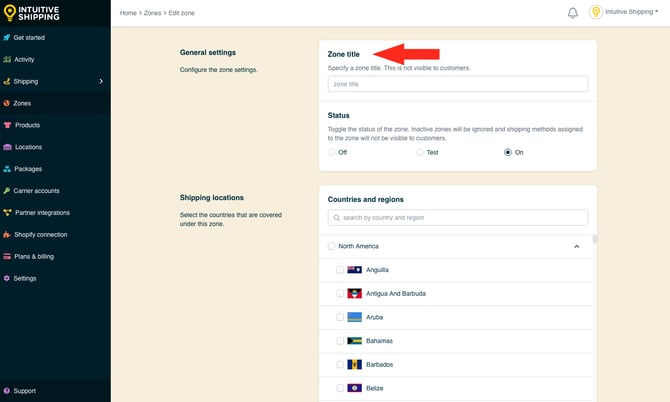Select the Off status radio button
670x402 pixels.
point(332,152)
